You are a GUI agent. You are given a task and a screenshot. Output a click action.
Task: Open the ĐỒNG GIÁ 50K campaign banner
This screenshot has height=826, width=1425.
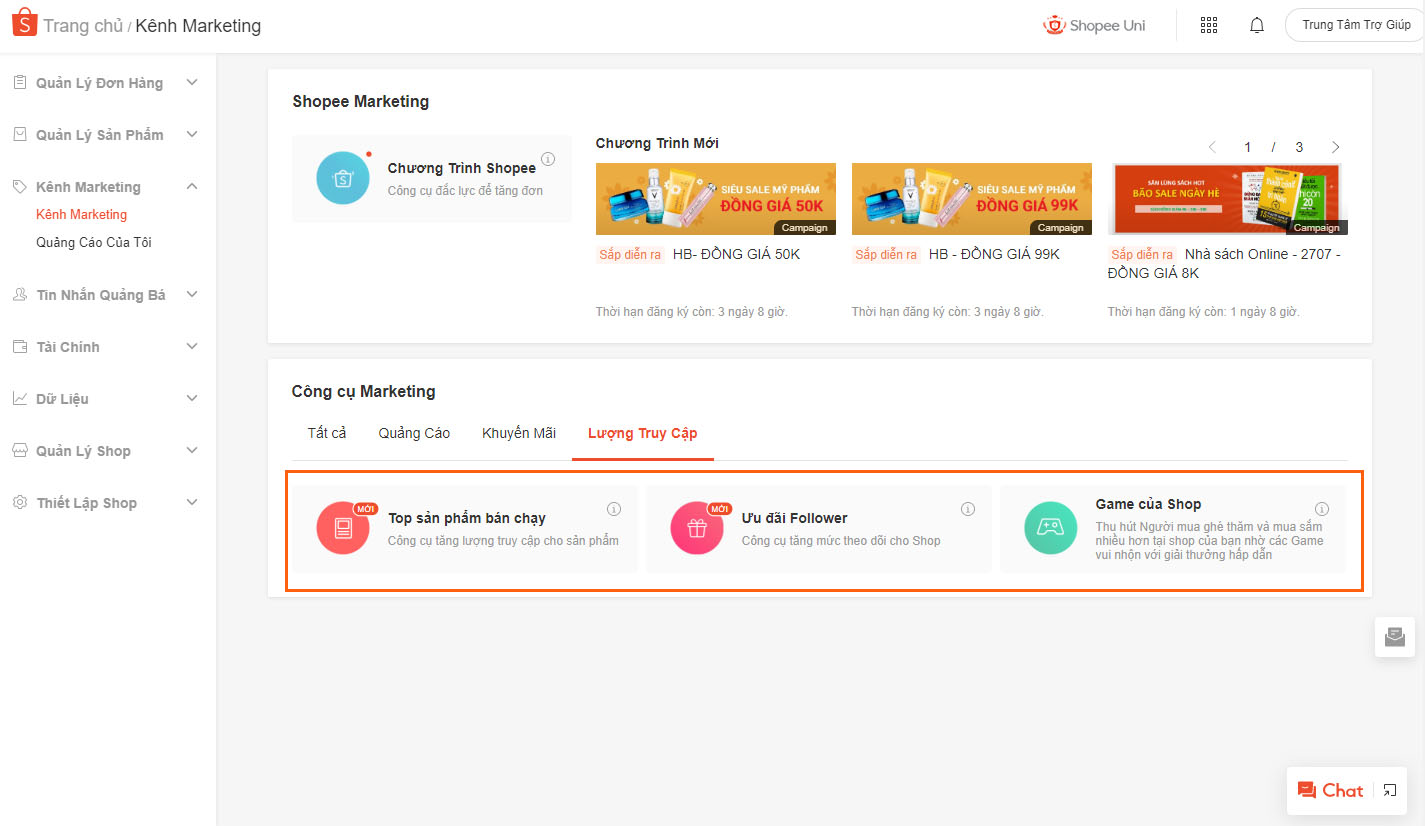[x=716, y=199]
